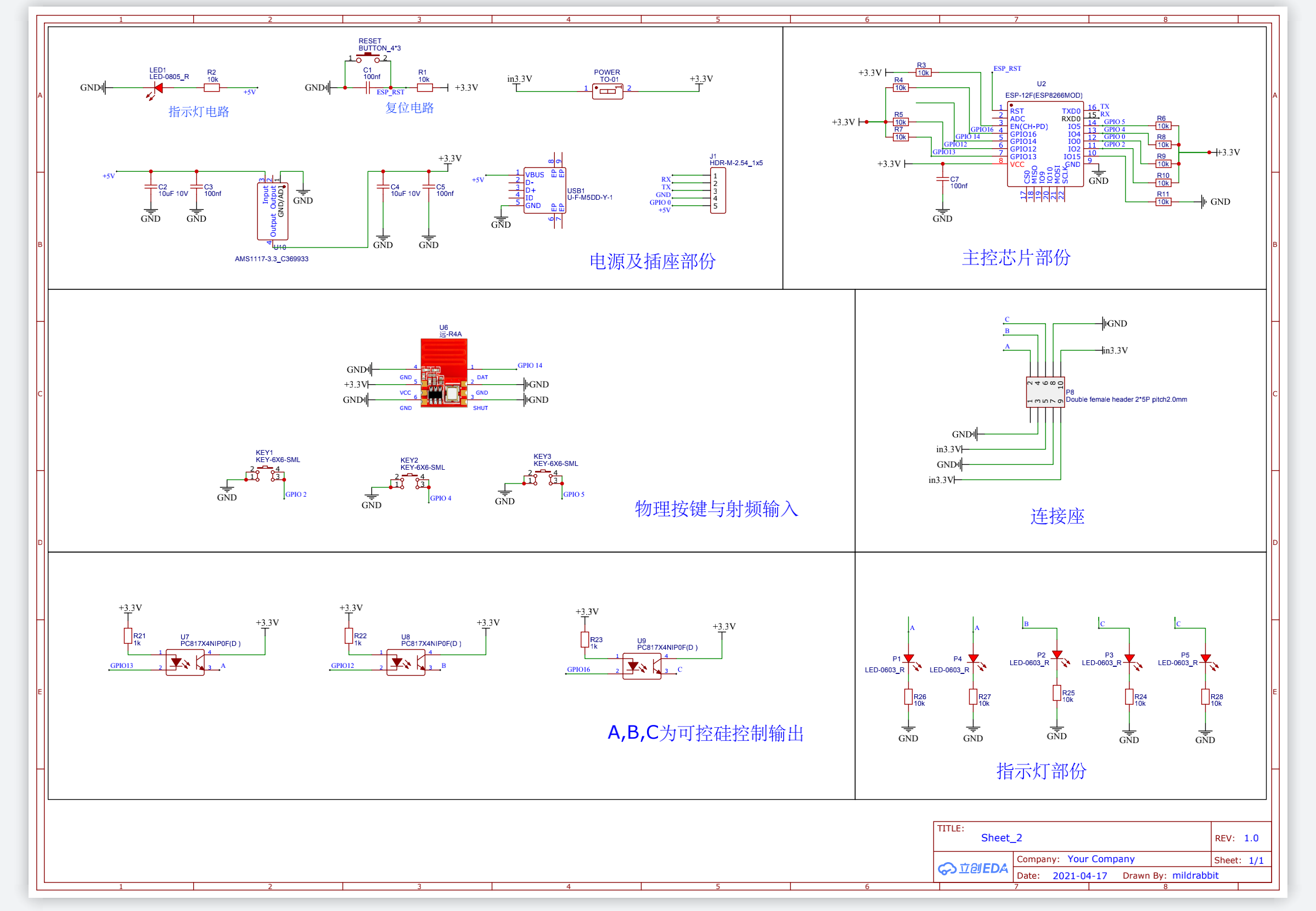This screenshot has width=1316, height=911.
Task: Select the R2 10k resistor symbol
Action: tap(212, 87)
